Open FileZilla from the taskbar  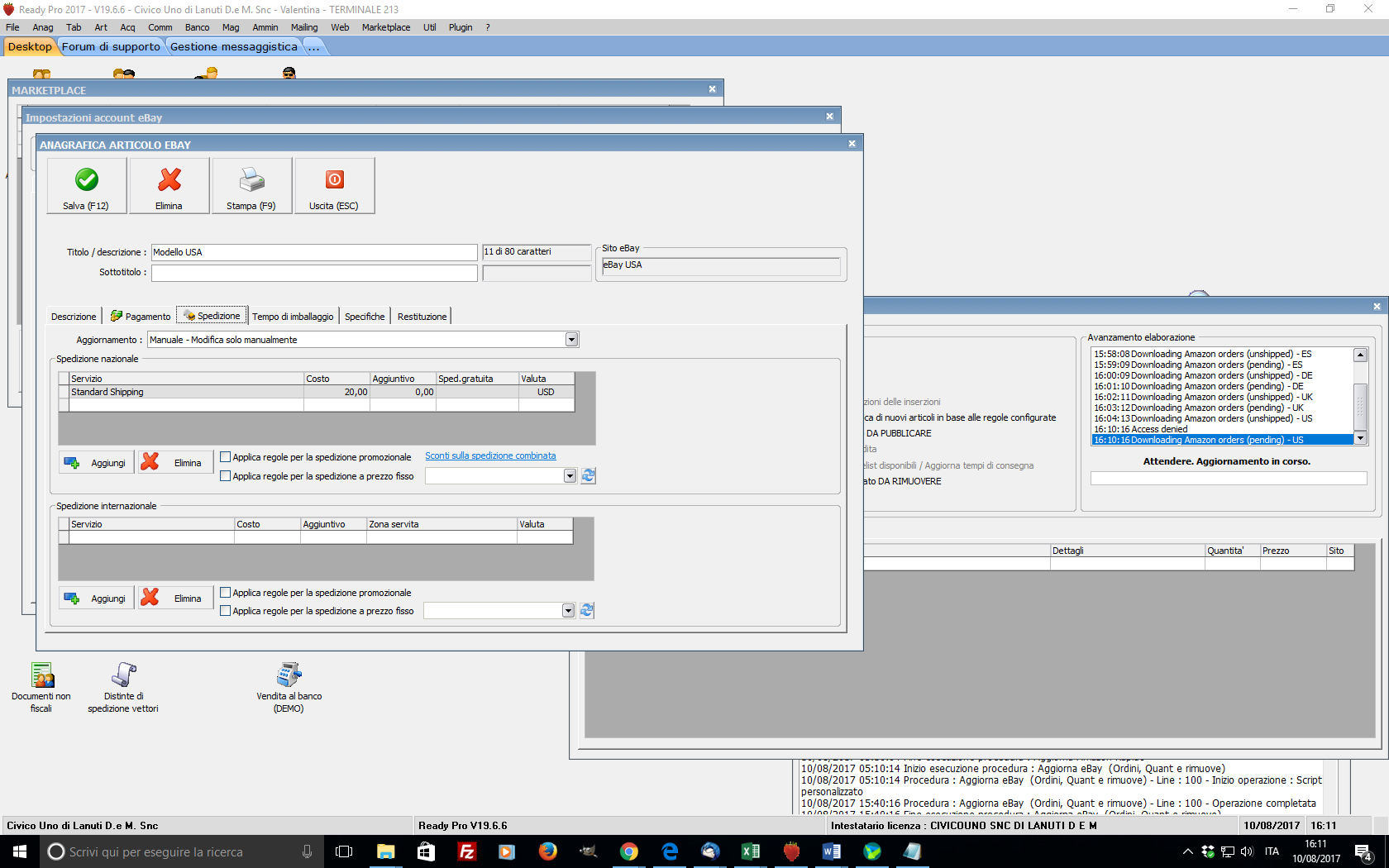[466, 851]
